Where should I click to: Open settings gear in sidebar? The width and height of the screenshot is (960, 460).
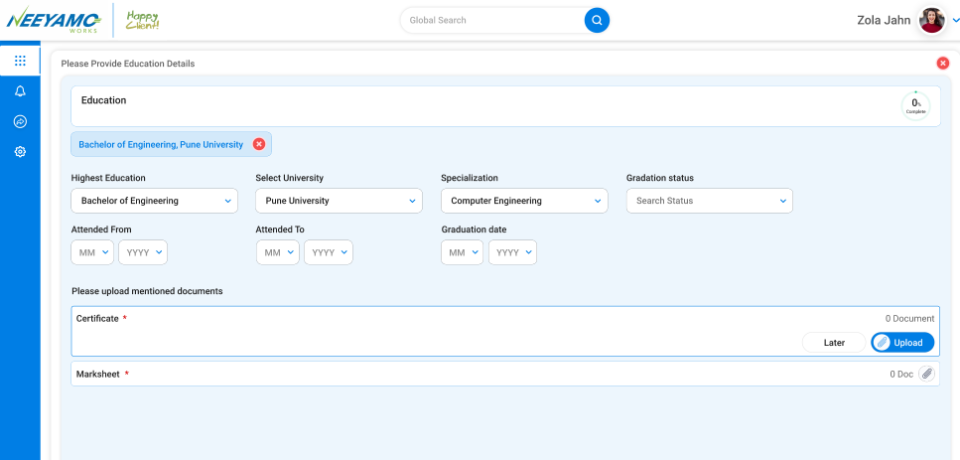point(20,151)
